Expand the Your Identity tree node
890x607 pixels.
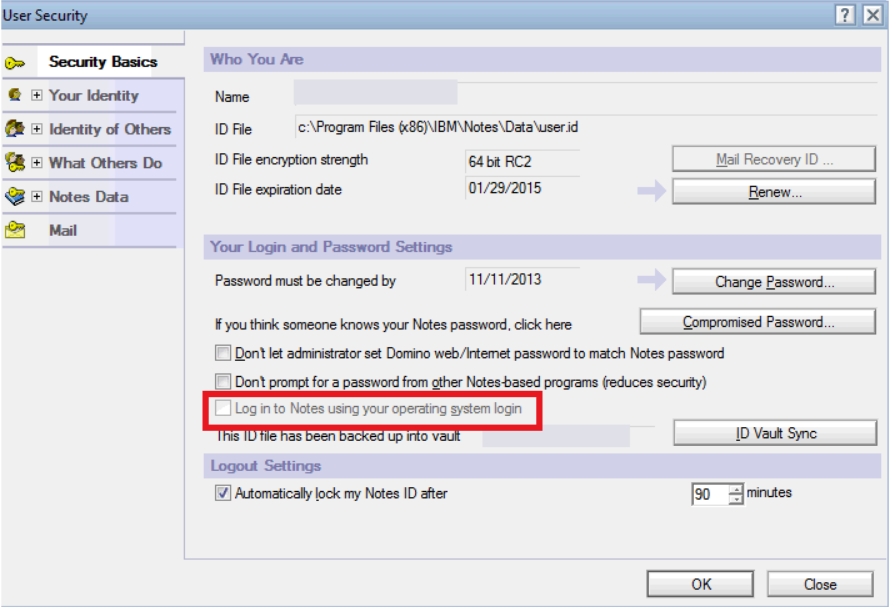pos(37,96)
